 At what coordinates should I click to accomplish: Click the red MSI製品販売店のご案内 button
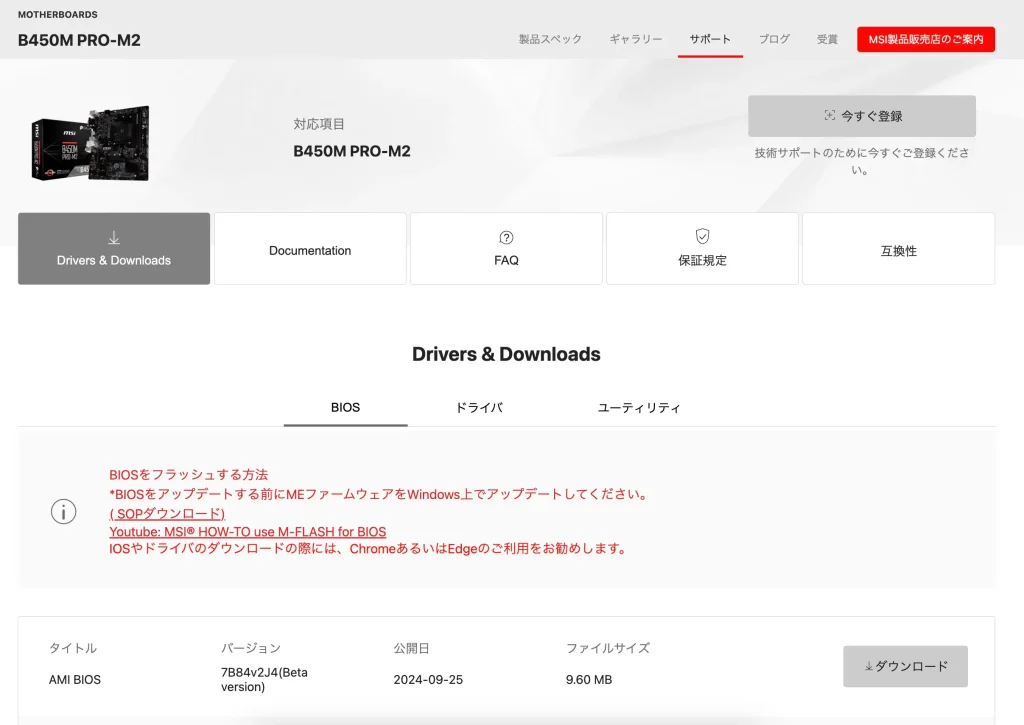point(925,39)
